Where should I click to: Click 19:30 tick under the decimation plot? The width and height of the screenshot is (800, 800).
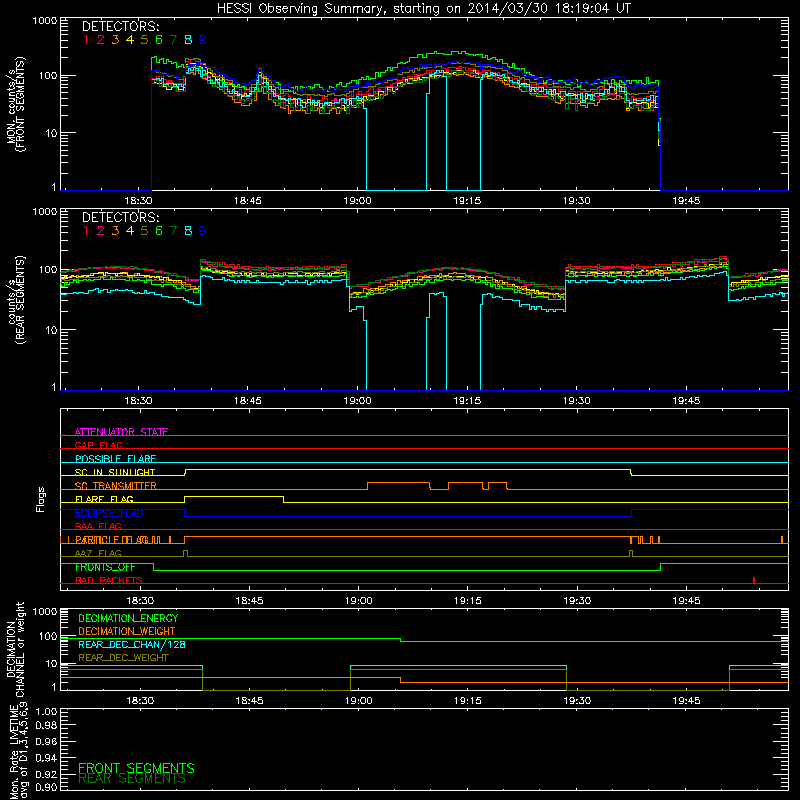577,701
